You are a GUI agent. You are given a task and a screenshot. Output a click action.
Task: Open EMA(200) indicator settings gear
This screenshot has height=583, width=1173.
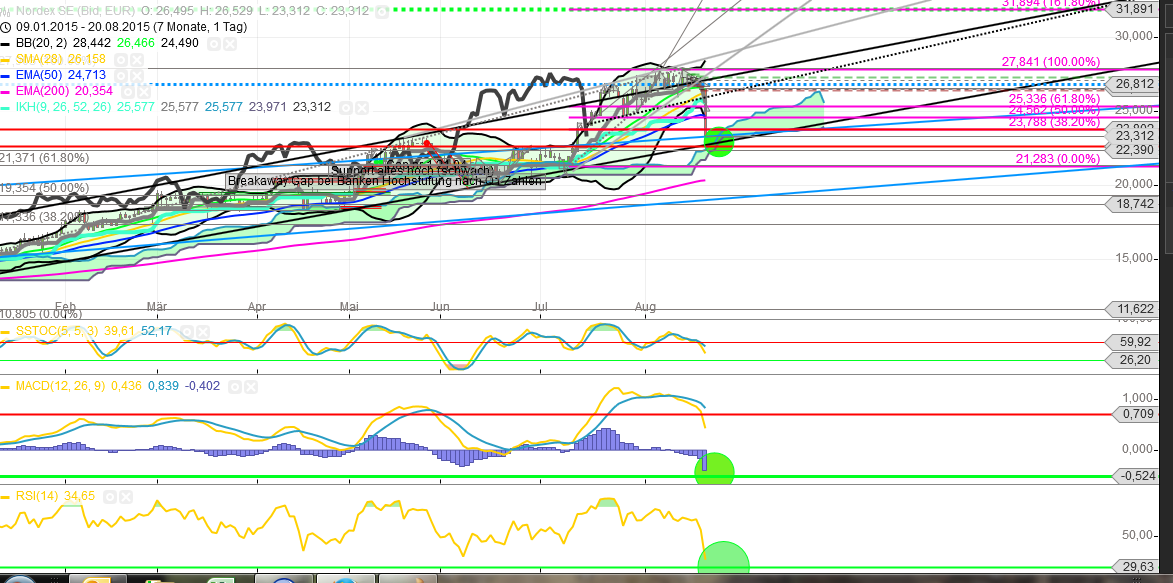128,91
